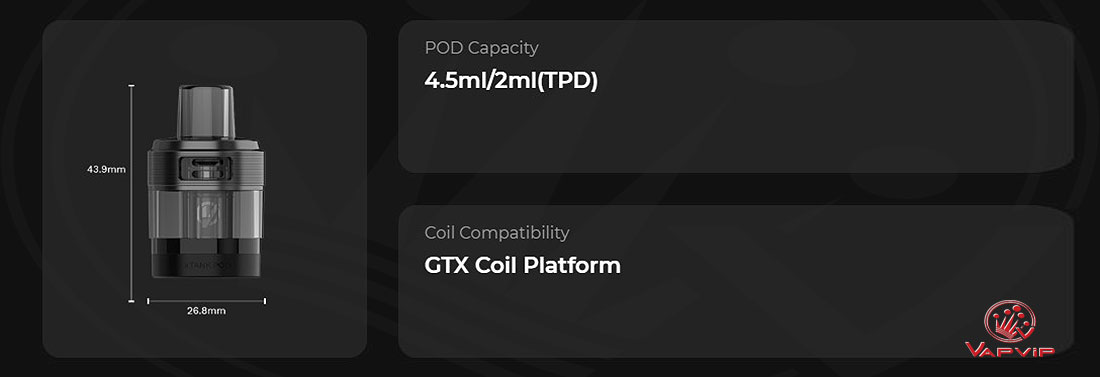Click the VAPVIP watermark text
The height and width of the screenshot is (377, 1100).
coord(1010,350)
